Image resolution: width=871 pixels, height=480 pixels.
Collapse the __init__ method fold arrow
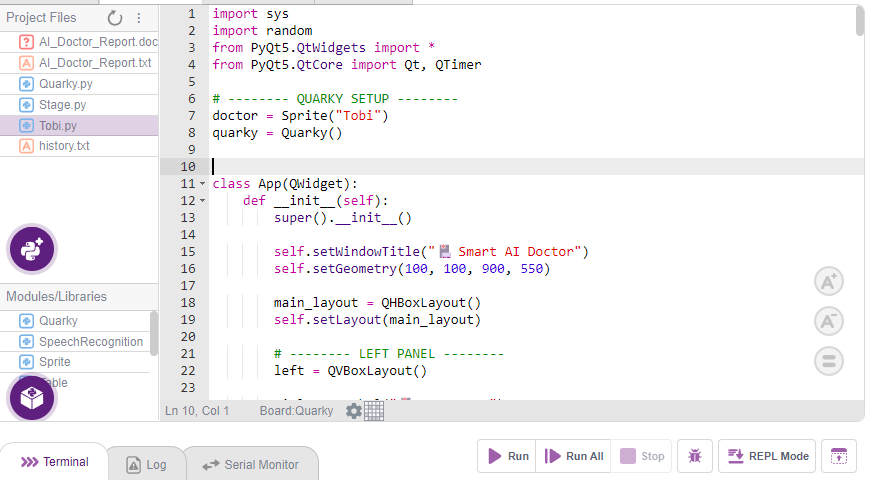[x=202, y=201]
